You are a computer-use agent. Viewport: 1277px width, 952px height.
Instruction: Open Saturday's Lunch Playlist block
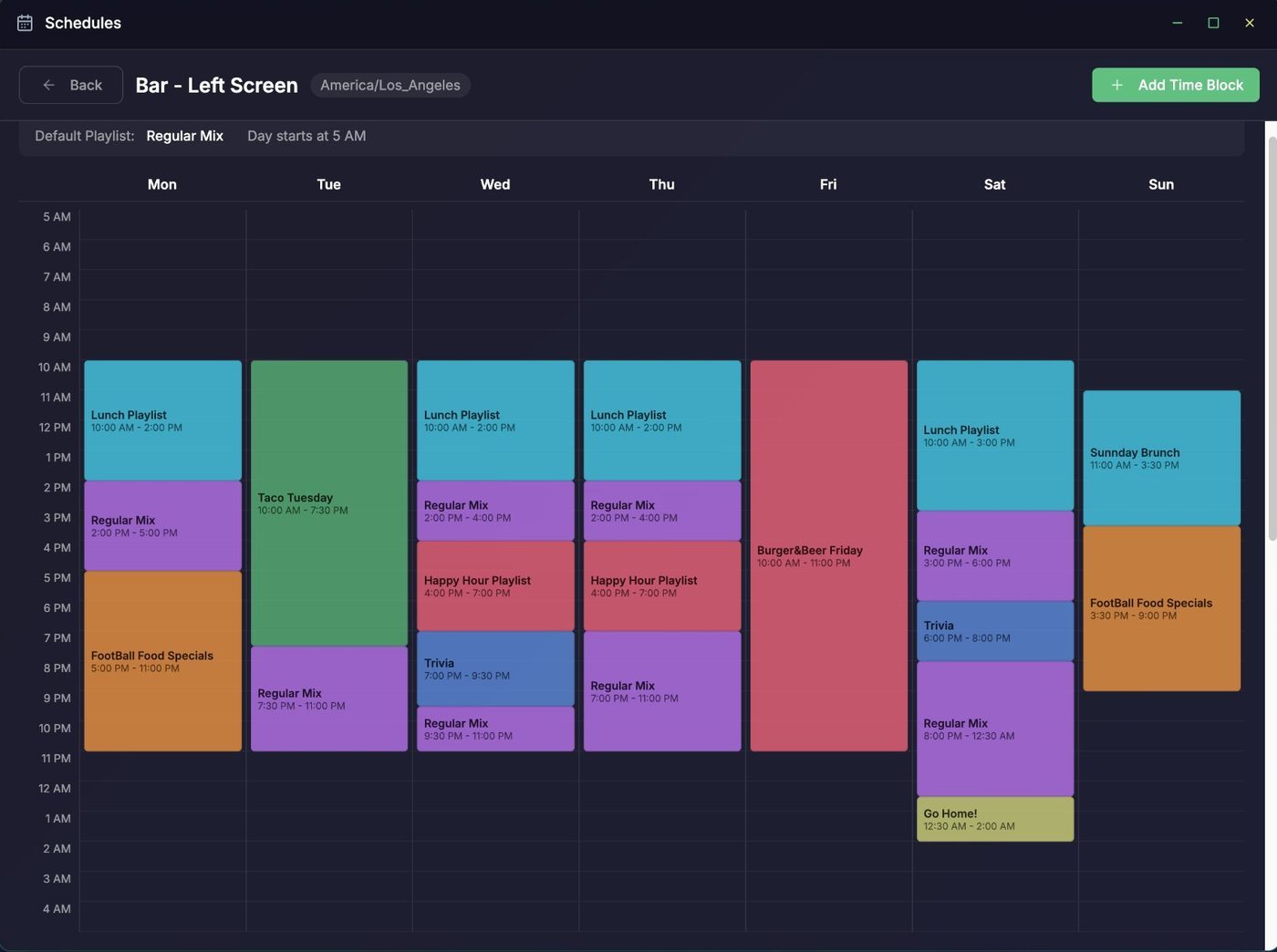coord(995,436)
